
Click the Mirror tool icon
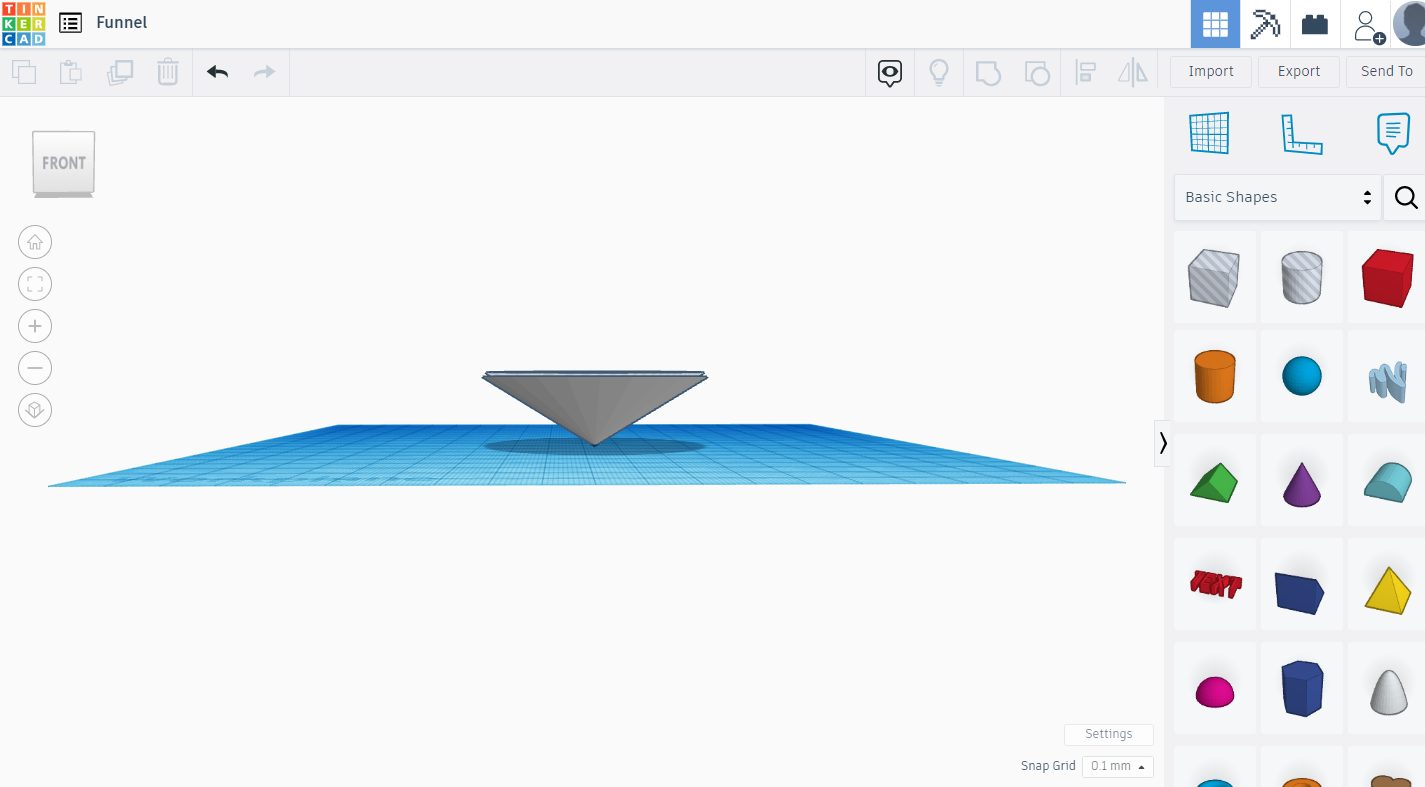[x=1132, y=72]
